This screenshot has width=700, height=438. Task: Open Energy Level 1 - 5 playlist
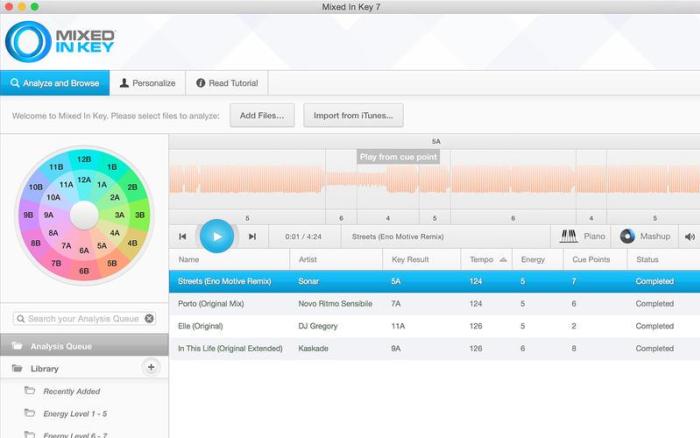coord(75,414)
